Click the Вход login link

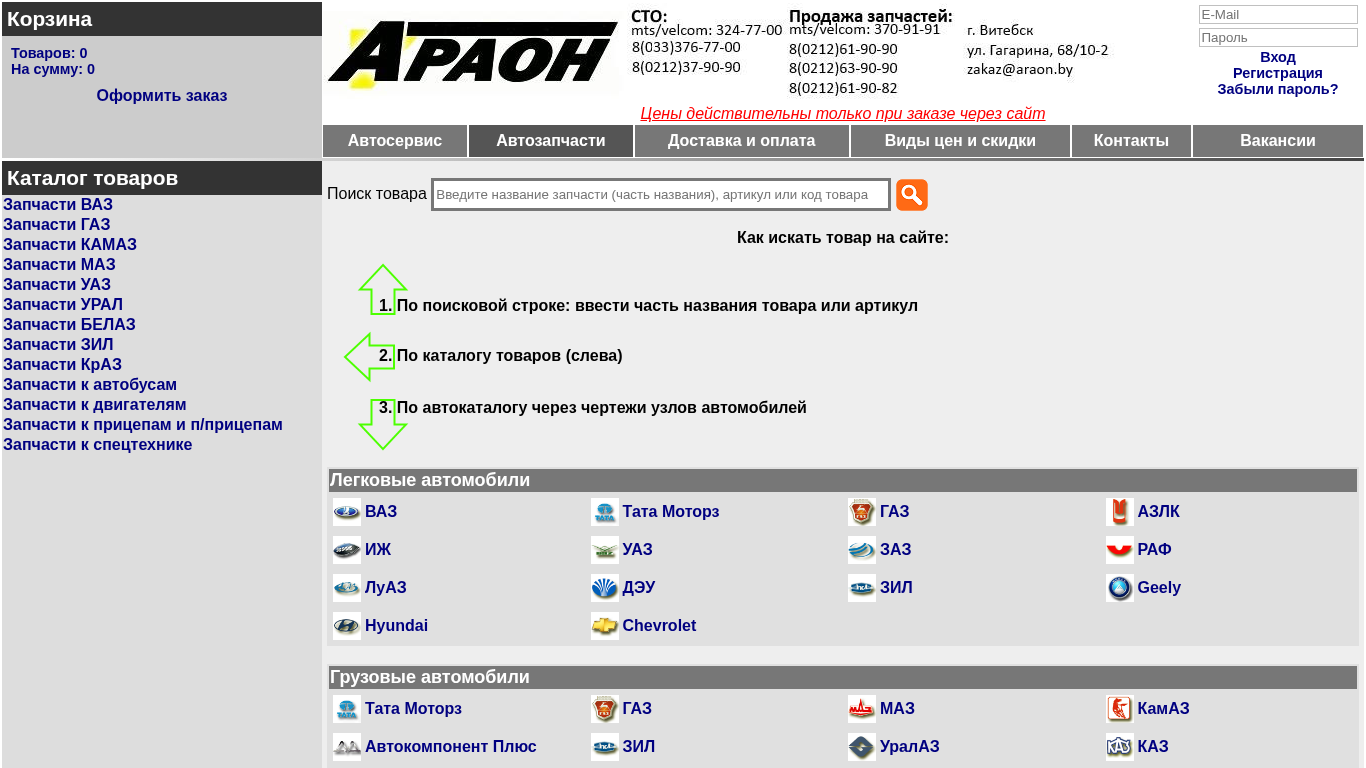[x=1278, y=57]
